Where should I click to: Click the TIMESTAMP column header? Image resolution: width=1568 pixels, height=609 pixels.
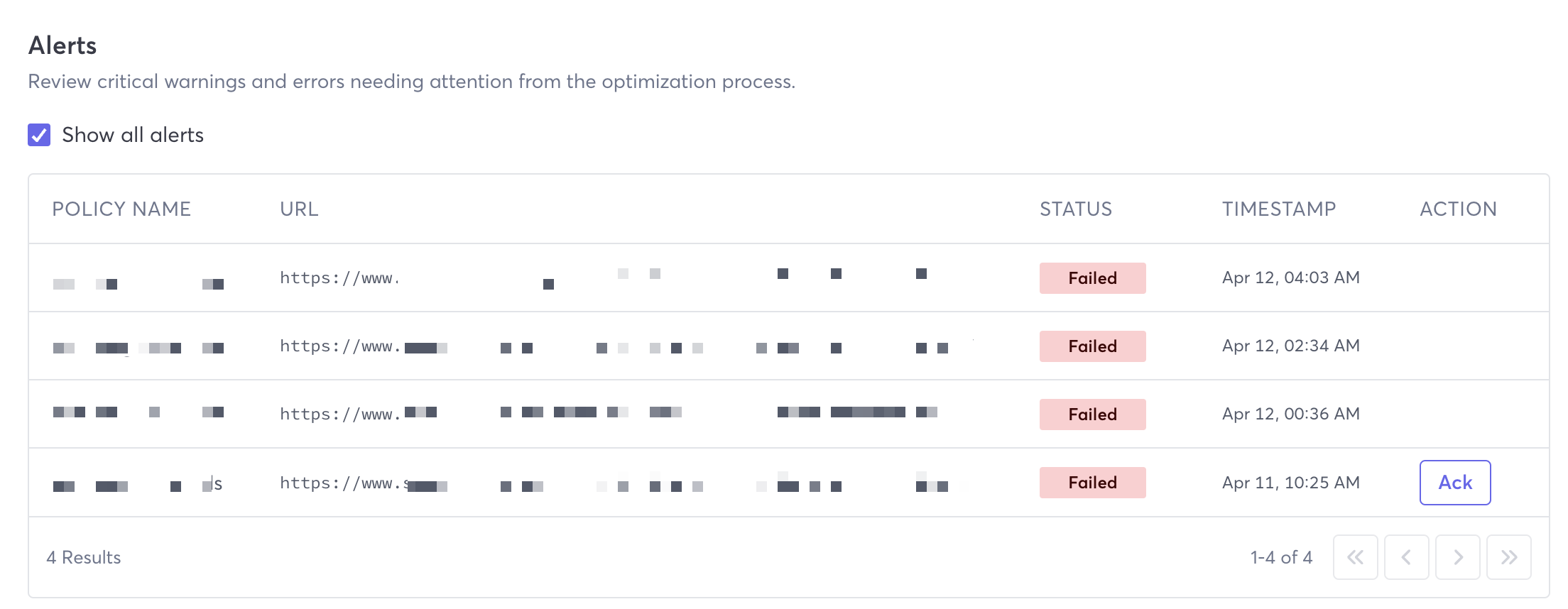point(1278,209)
